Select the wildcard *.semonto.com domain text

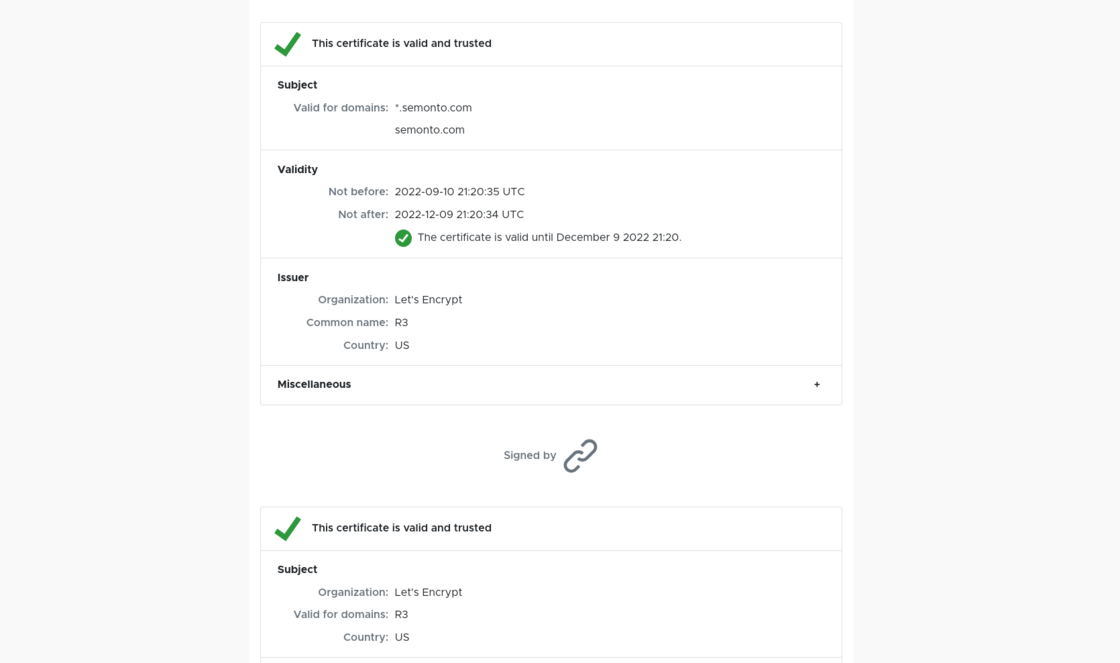(433, 108)
